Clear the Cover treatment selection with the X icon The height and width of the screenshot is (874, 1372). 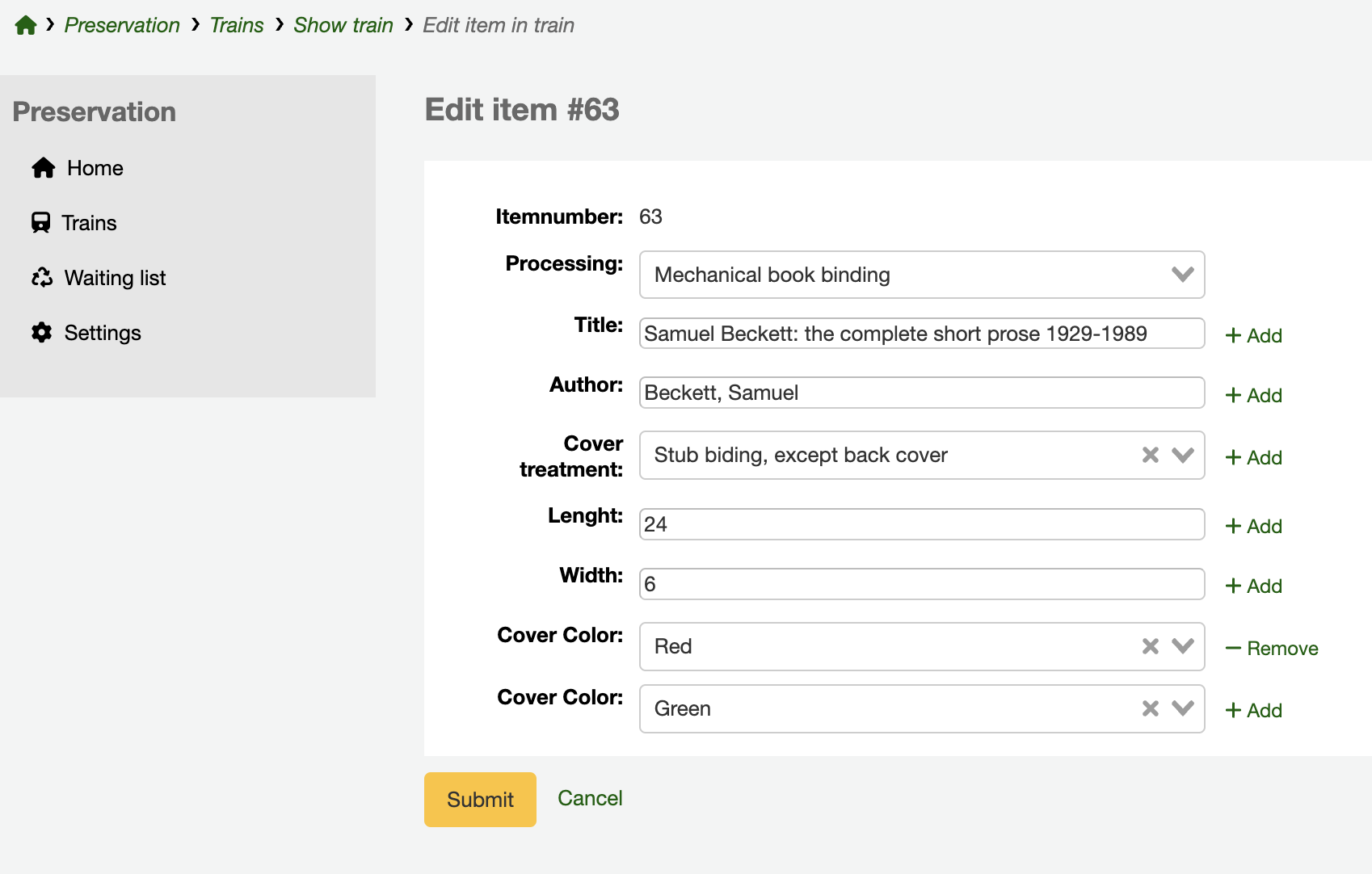pos(1149,455)
